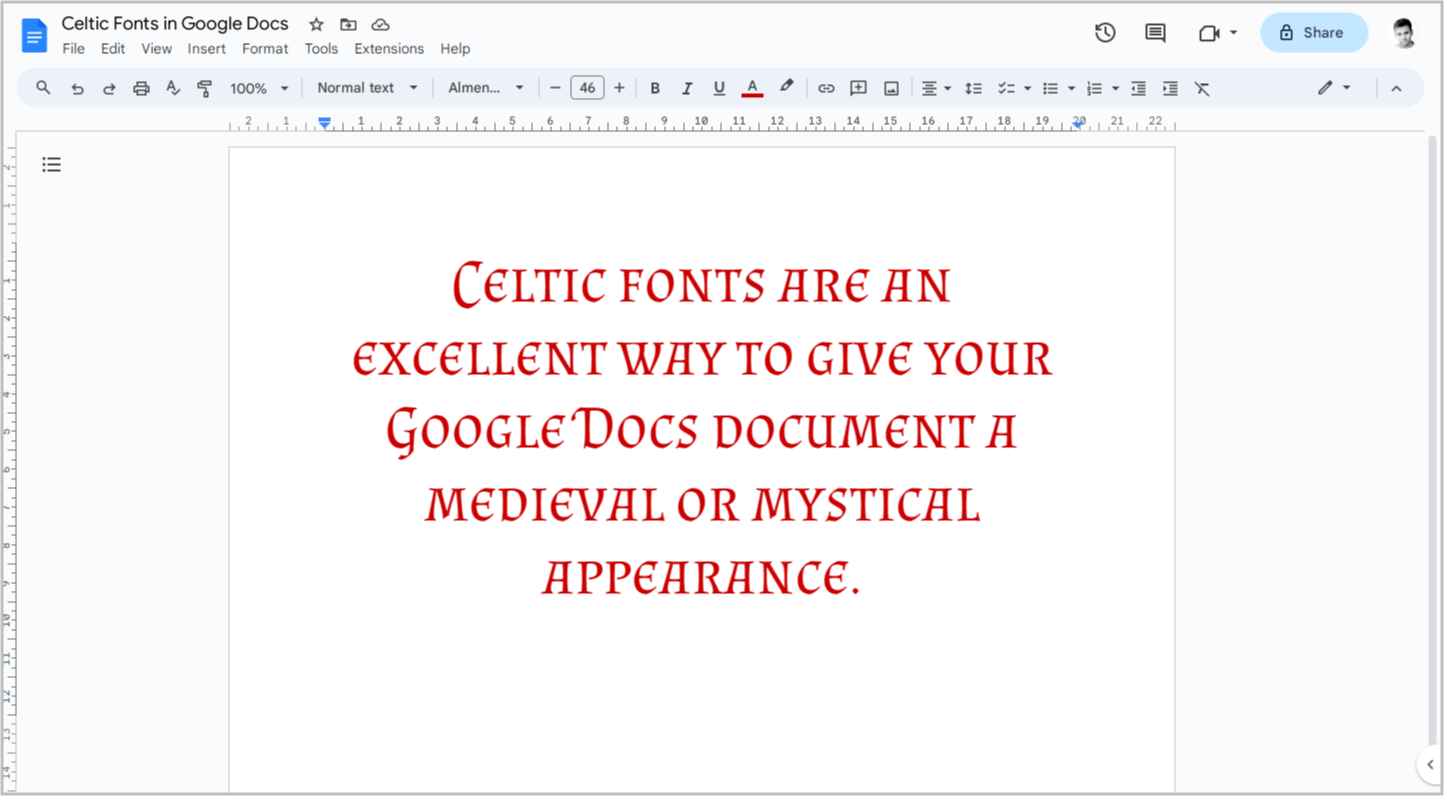Clear formatting from the text
Image resolution: width=1444 pixels, height=796 pixels.
click(1202, 88)
